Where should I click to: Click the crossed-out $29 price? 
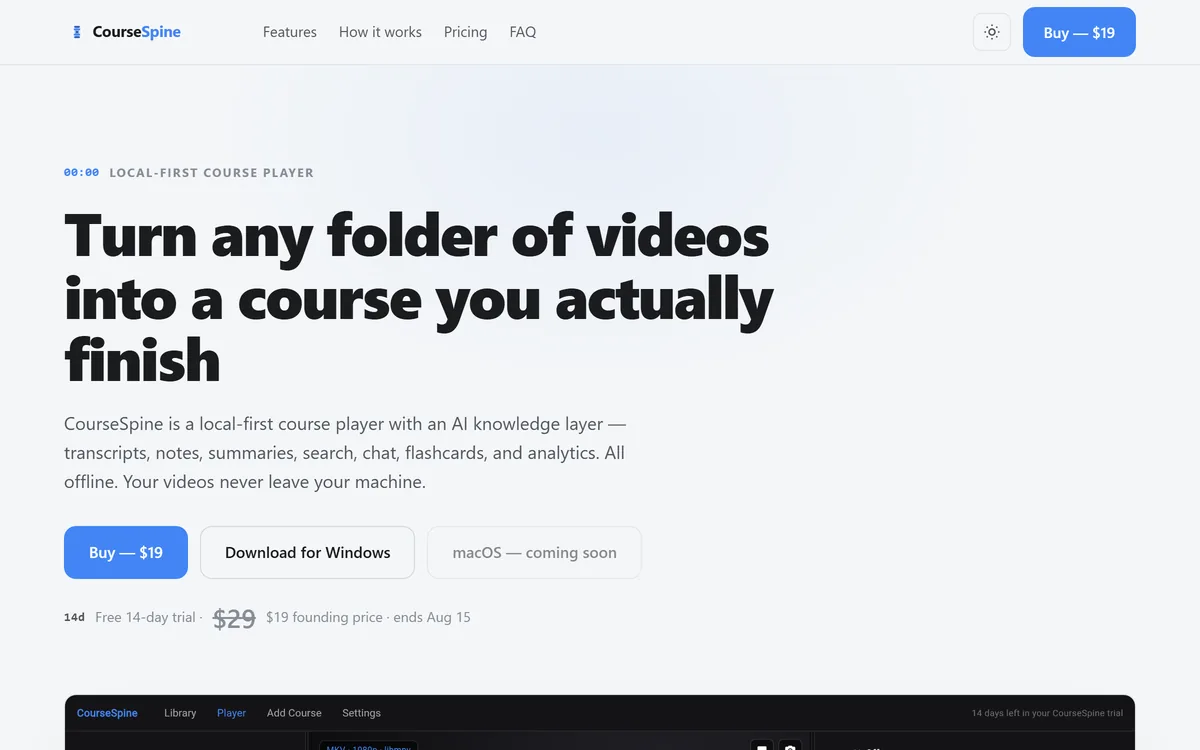(234, 618)
